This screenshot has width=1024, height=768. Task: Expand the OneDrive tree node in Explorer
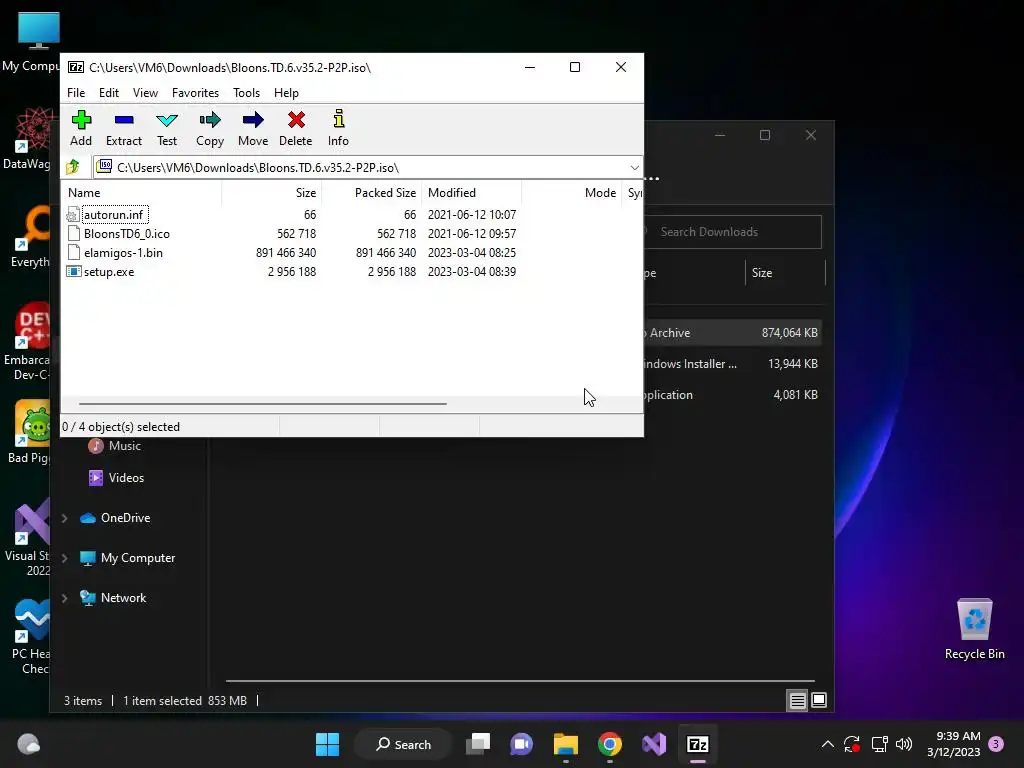pos(65,519)
